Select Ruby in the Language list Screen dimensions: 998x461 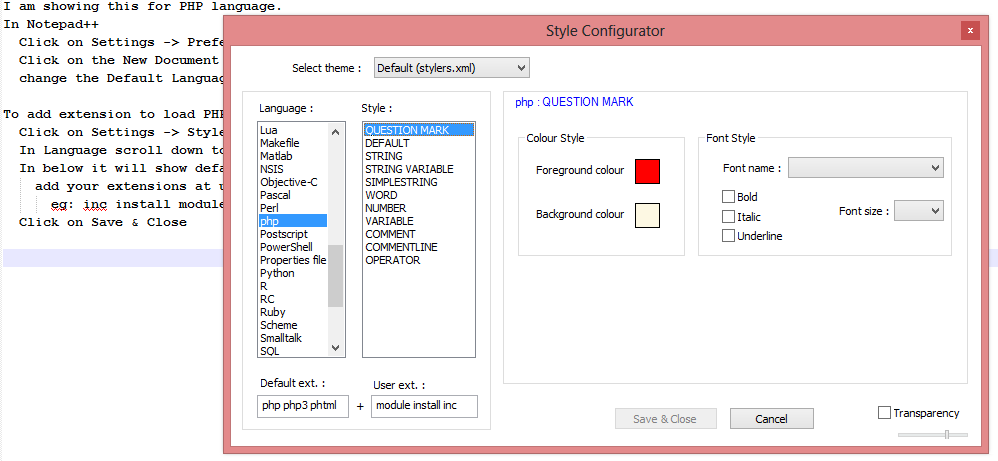pyautogui.click(x=292, y=312)
